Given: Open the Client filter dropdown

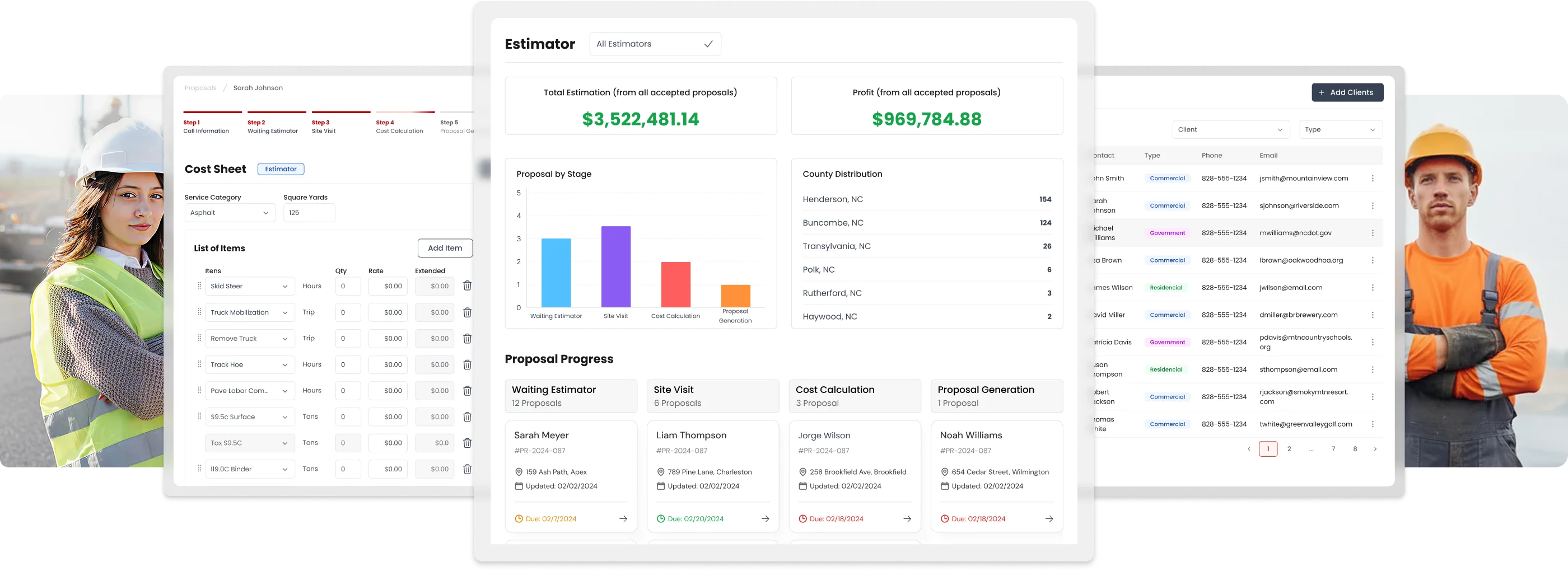Looking at the screenshot, I should pos(1230,130).
